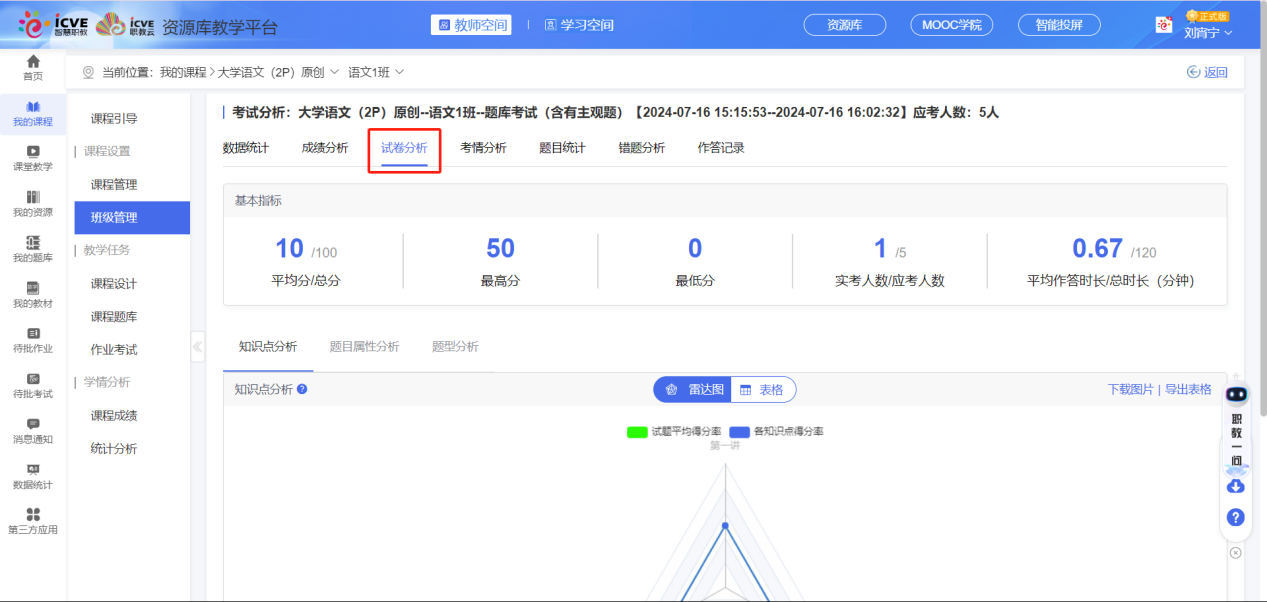Click the blue help question mark icon
The image size is (1267, 602).
[1235, 517]
